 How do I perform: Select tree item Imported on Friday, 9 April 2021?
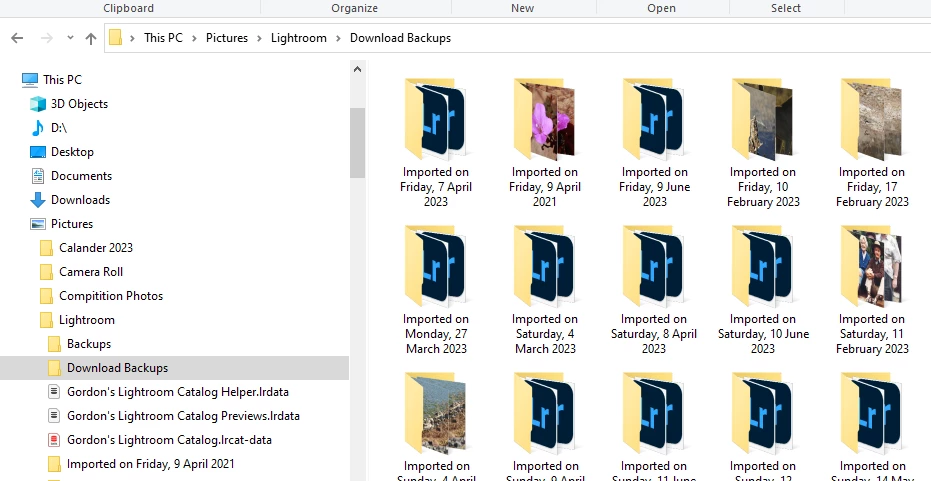coord(150,464)
